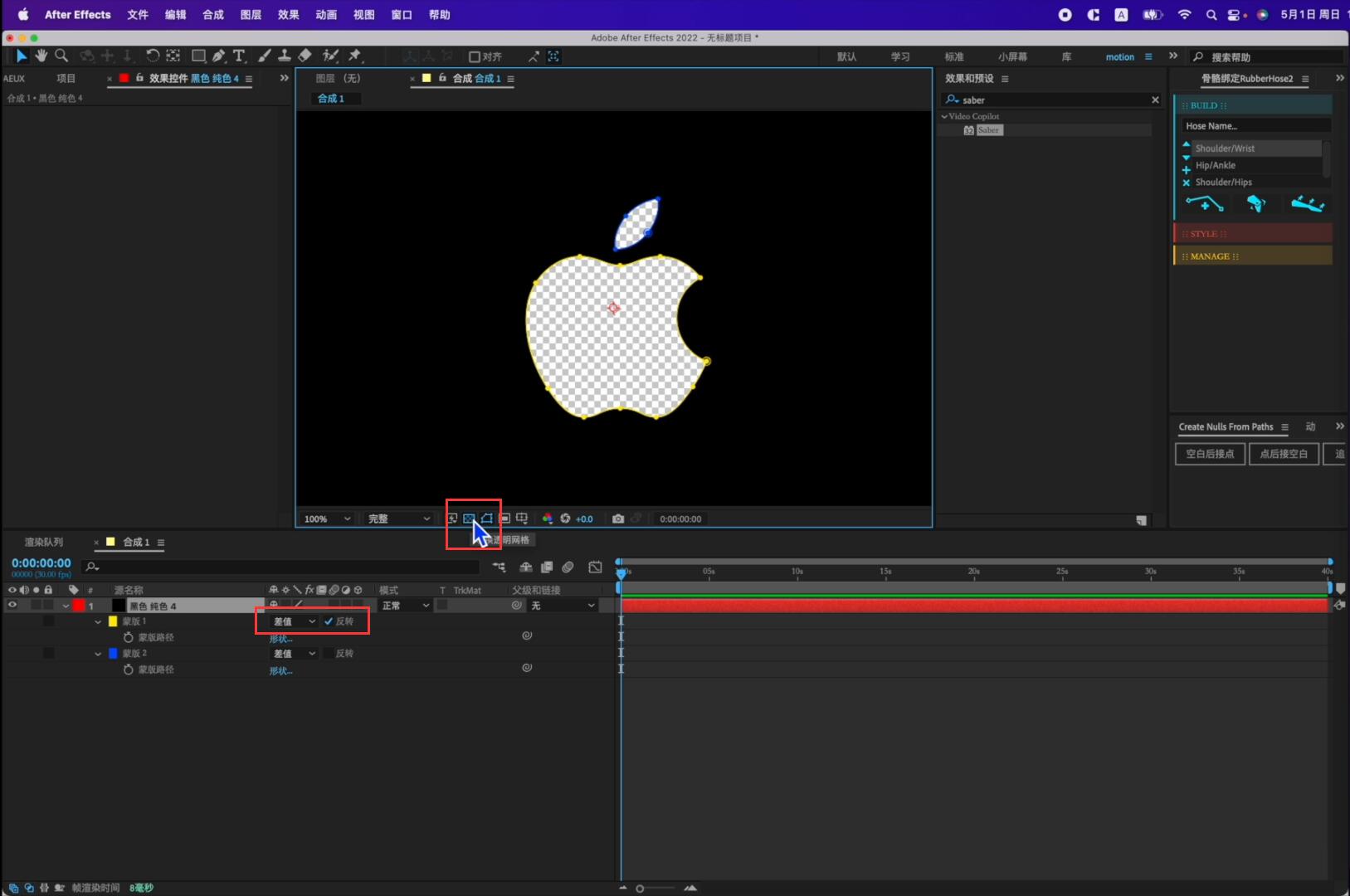Viewport: 1350px width, 896px height.
Task: Enable frame blending for the composition
Action: point(547,567)
